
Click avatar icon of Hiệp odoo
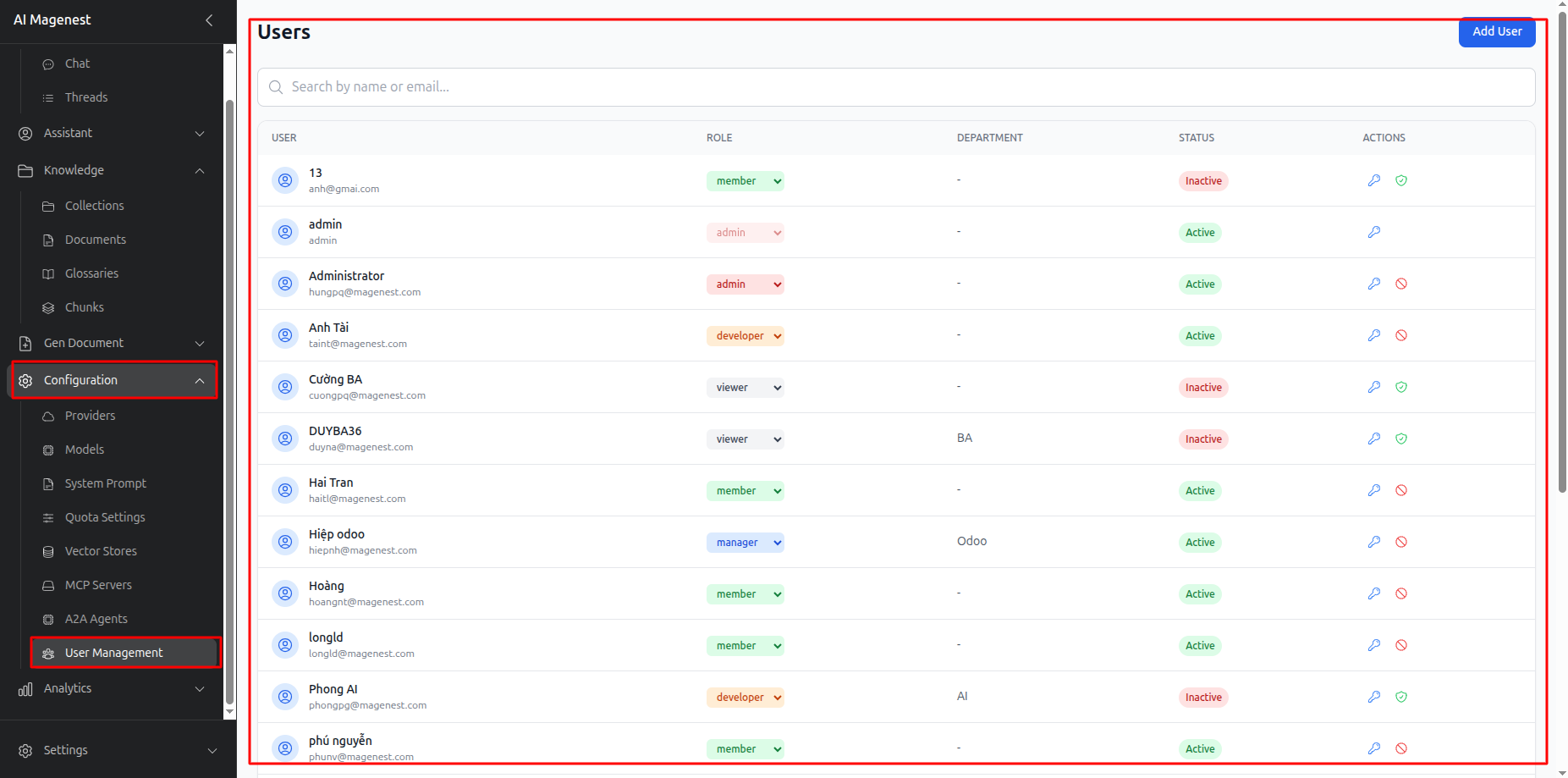click(x=285, y=542)
